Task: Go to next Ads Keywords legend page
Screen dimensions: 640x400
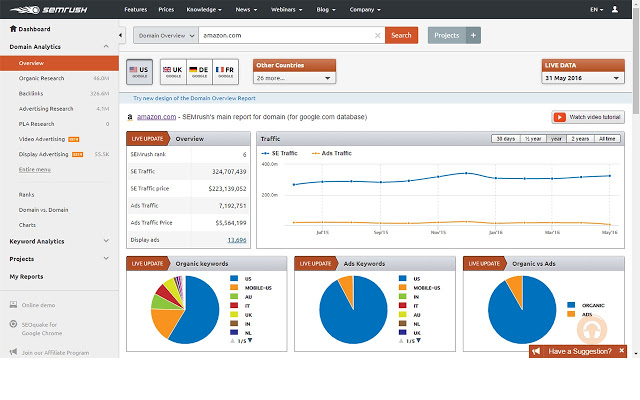Action: pos(418,340)
